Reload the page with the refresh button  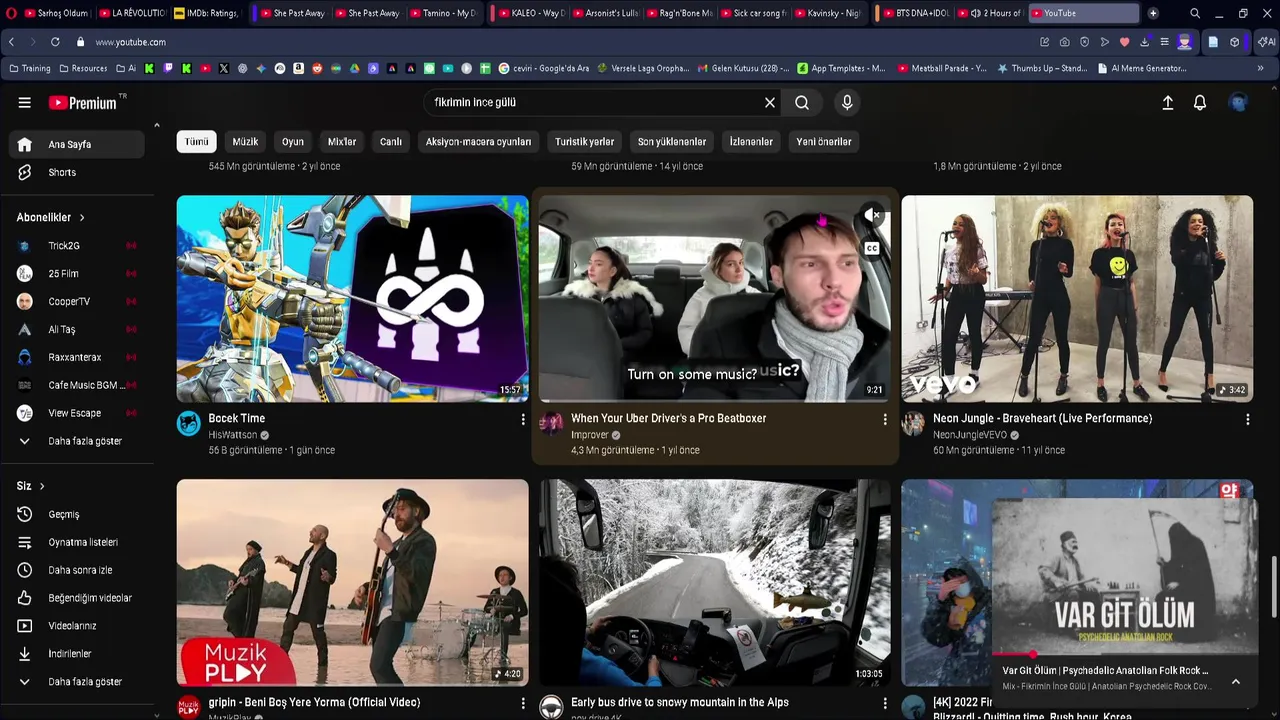[x=55, y=42]
